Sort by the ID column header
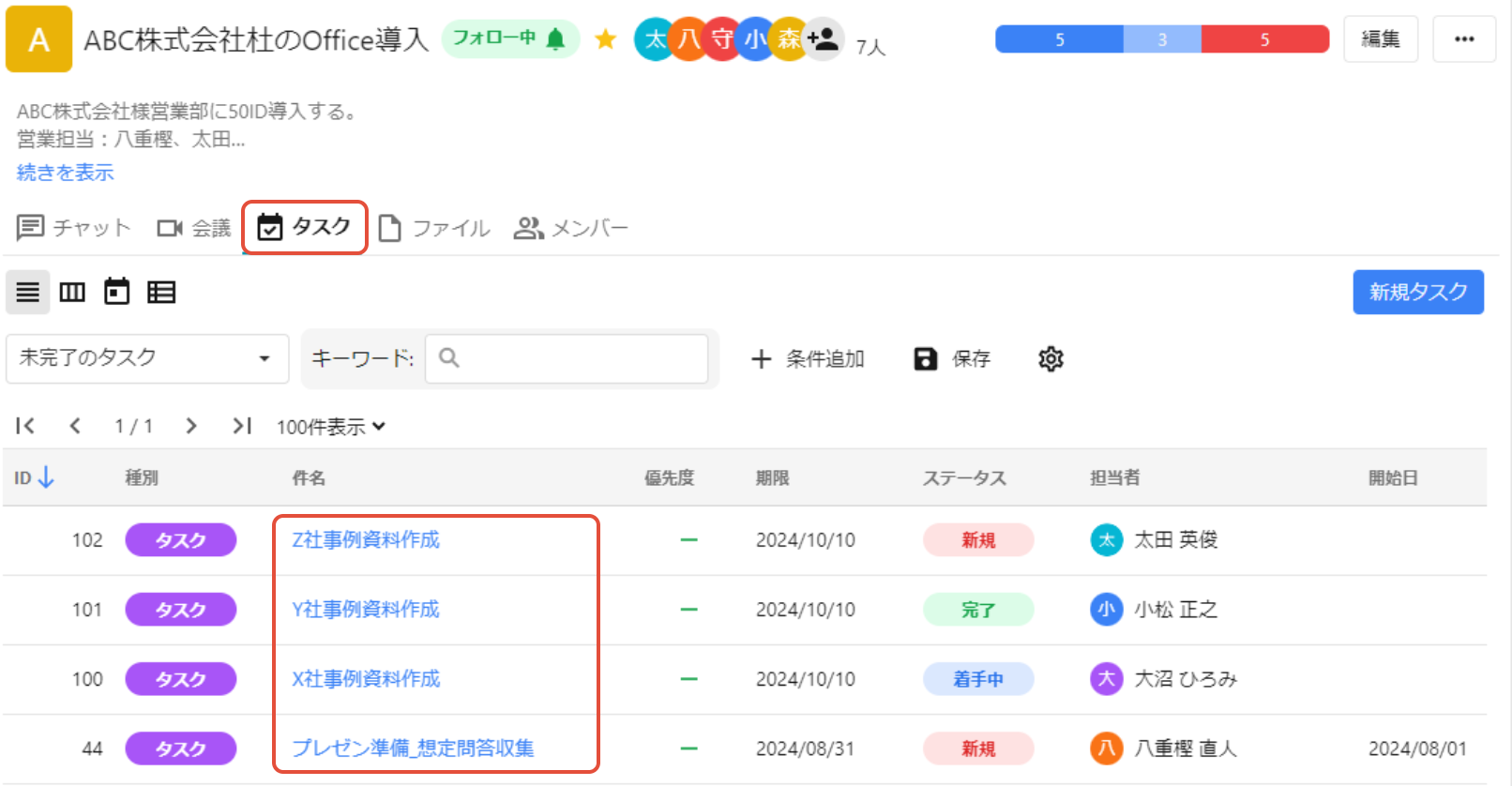1512x786 pixels. coord(34,478)
